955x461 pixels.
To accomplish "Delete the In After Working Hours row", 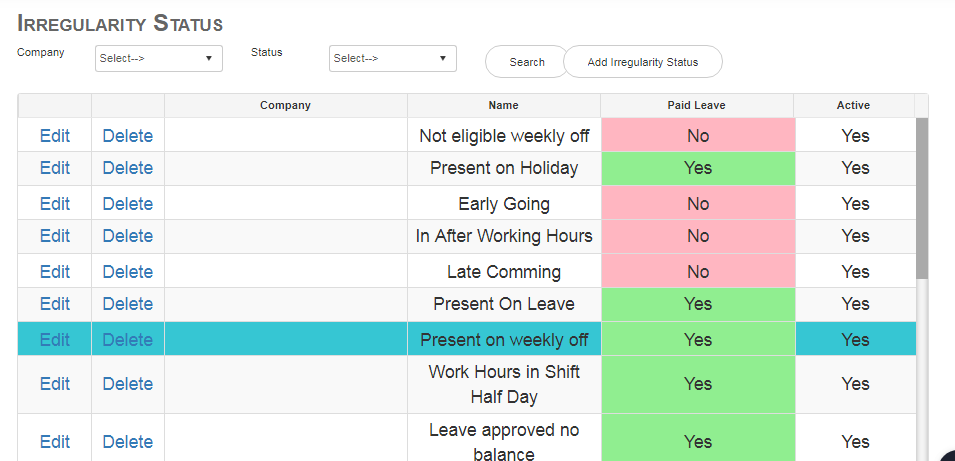I will [x=128, y=236].
